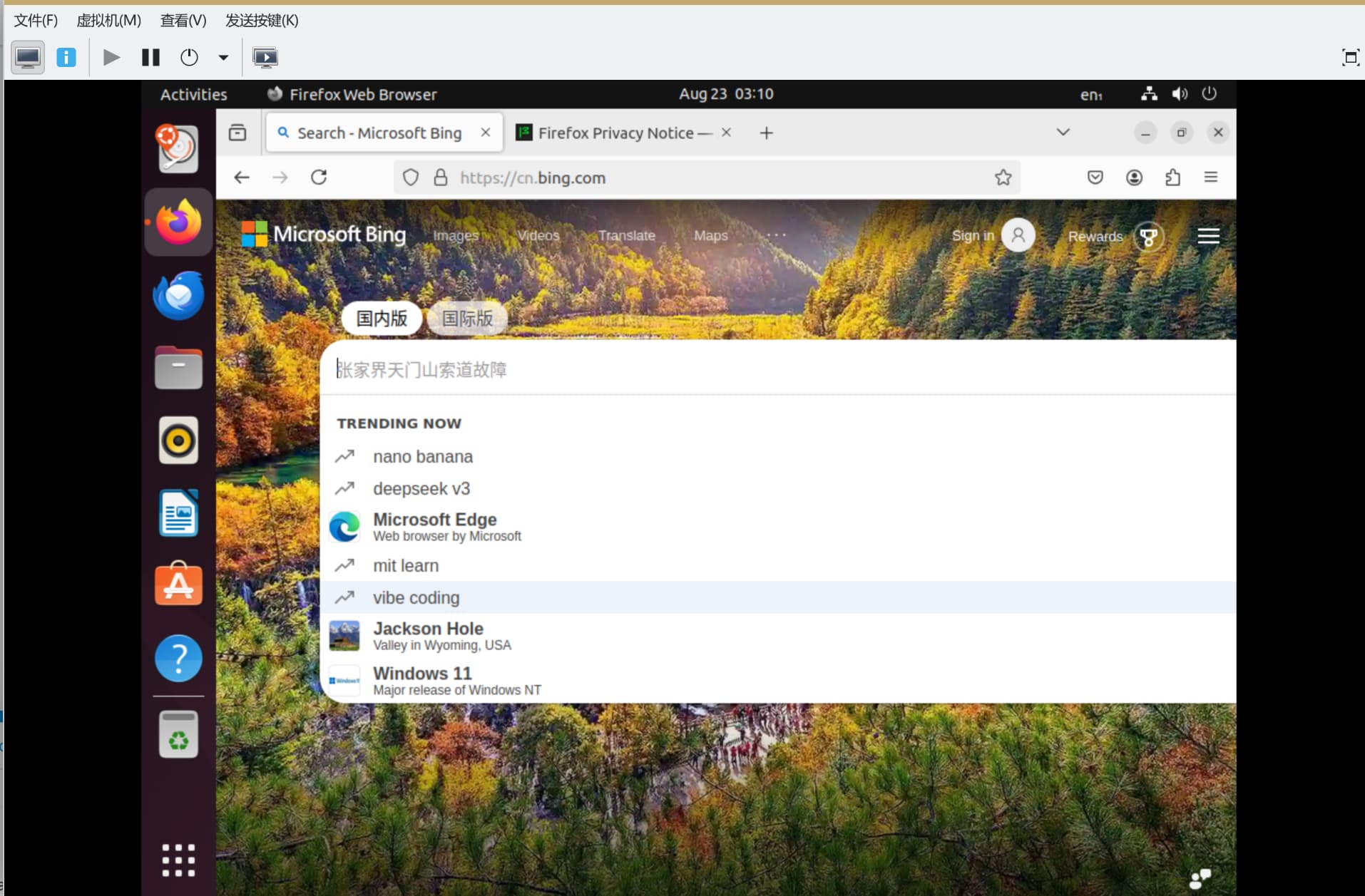Click the Firefox reload page icon
This screenshot has width=1365, height=896.
(x=319, y=177)
